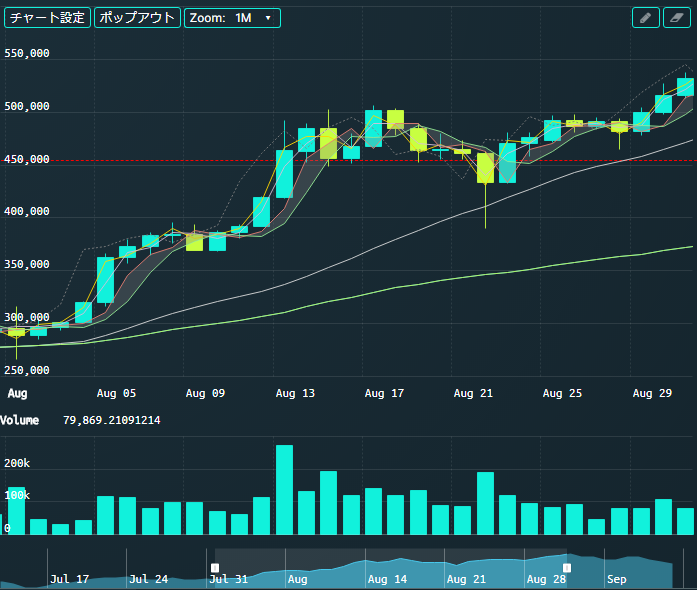
Task: Click the rightmost candle on the chart
Action: [685, 87]
